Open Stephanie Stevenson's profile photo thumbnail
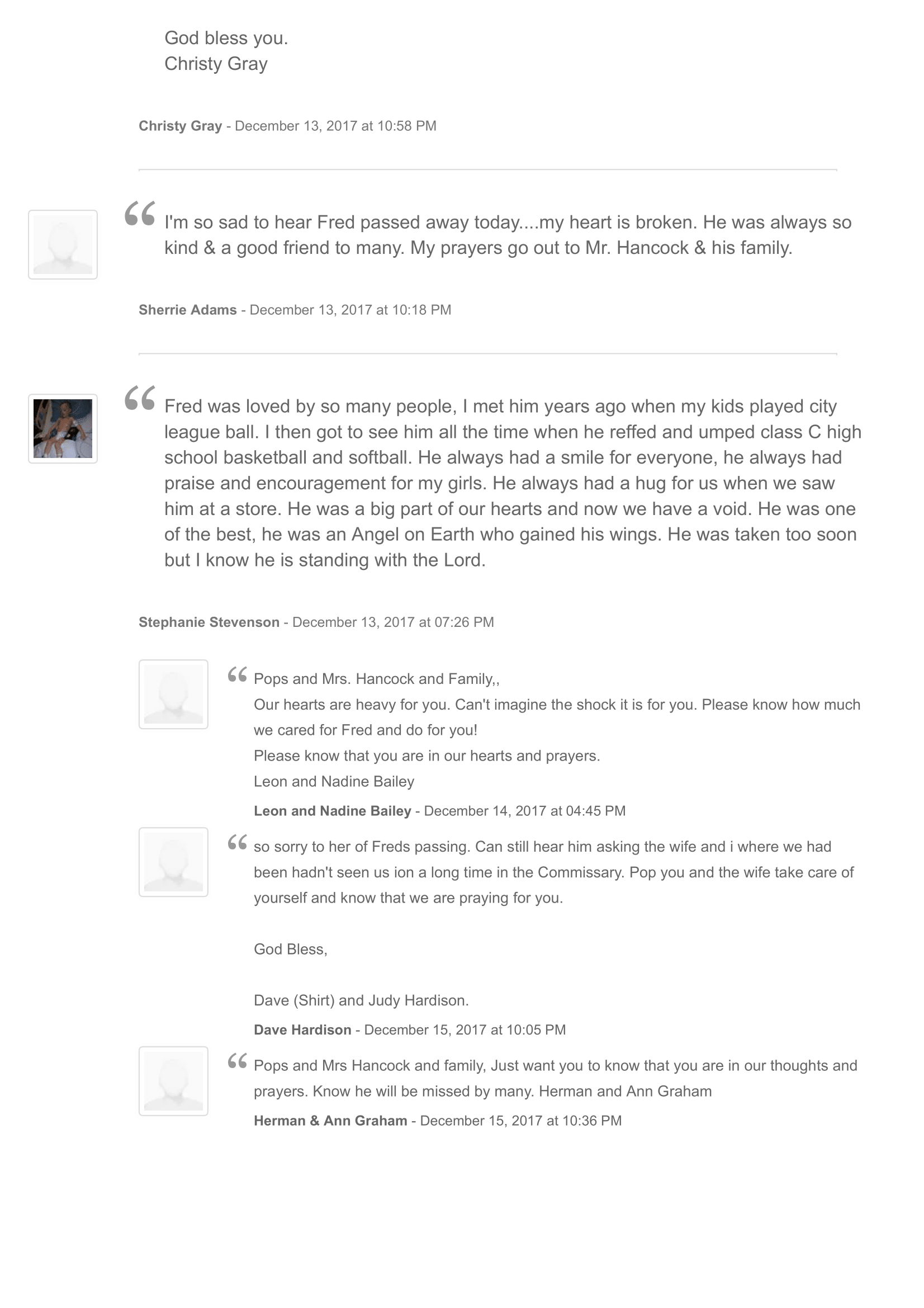Image resolution: width=924 pixels, height=1308 pixels. (63, 428)
